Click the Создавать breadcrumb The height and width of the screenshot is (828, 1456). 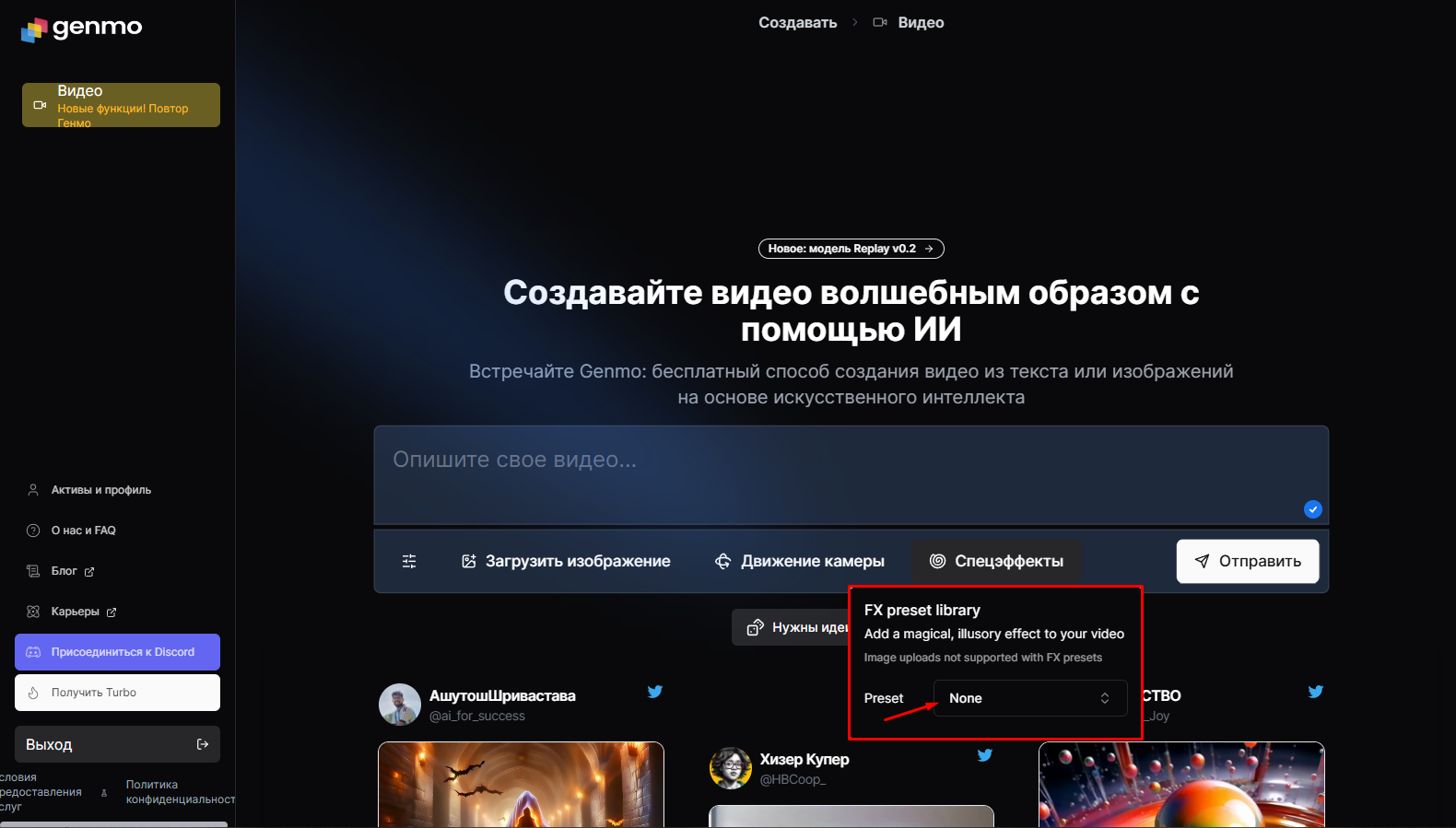(797, 22)
